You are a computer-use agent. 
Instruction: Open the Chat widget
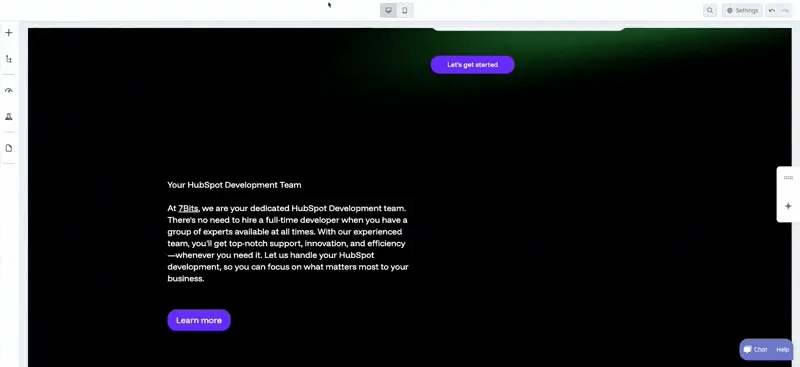pyautogui.click(x=756, y=350)
